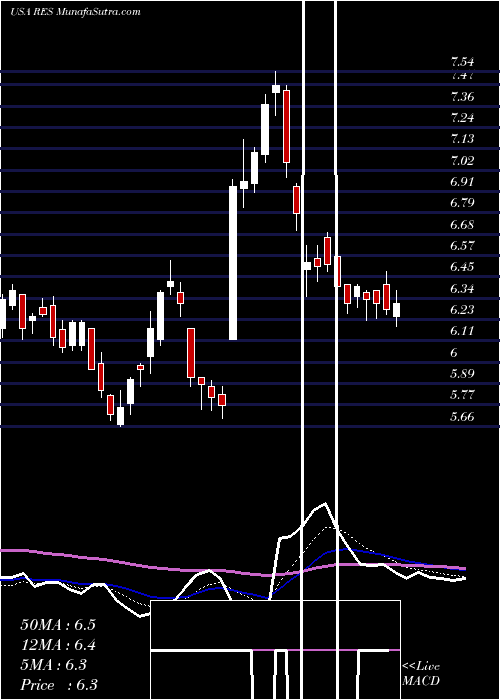Click the 6.11 price axis label
This screenshot has width=500, height=700.
point(462,331)
